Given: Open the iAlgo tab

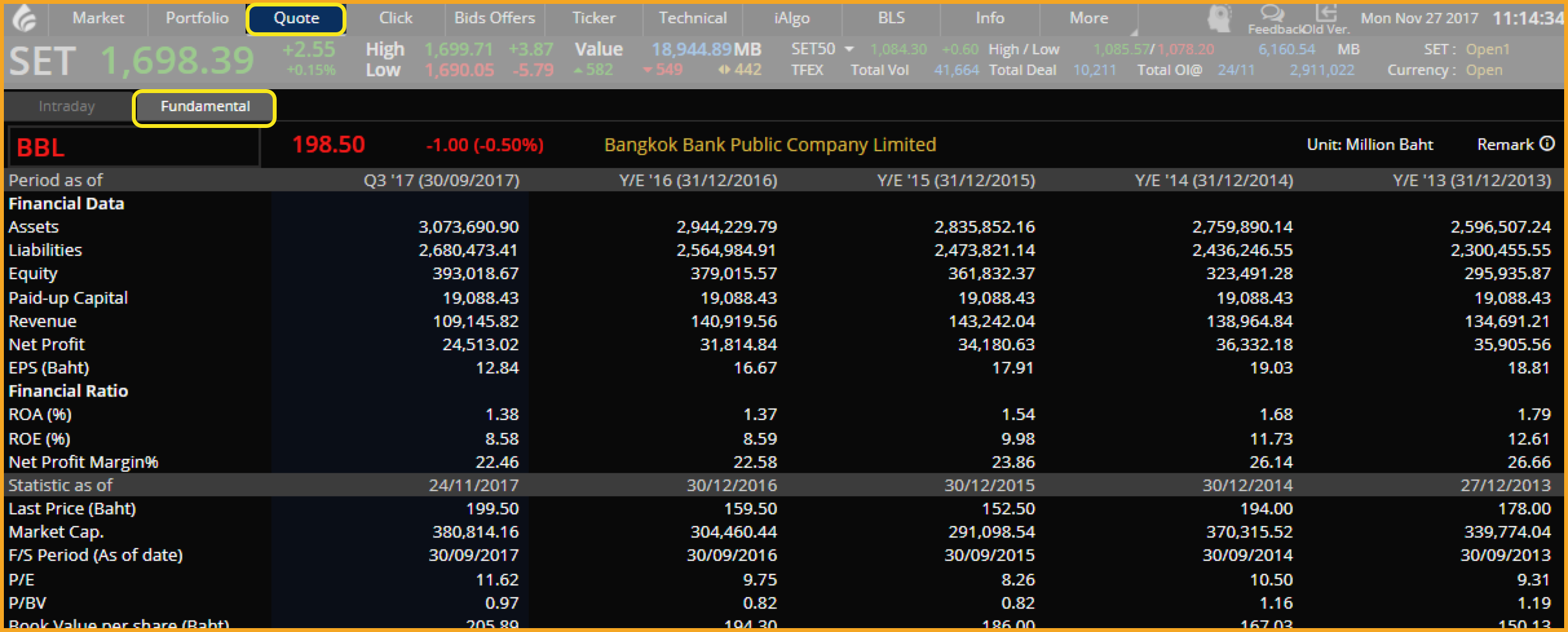Looking at the screenshot, I should tap(792, 18).
